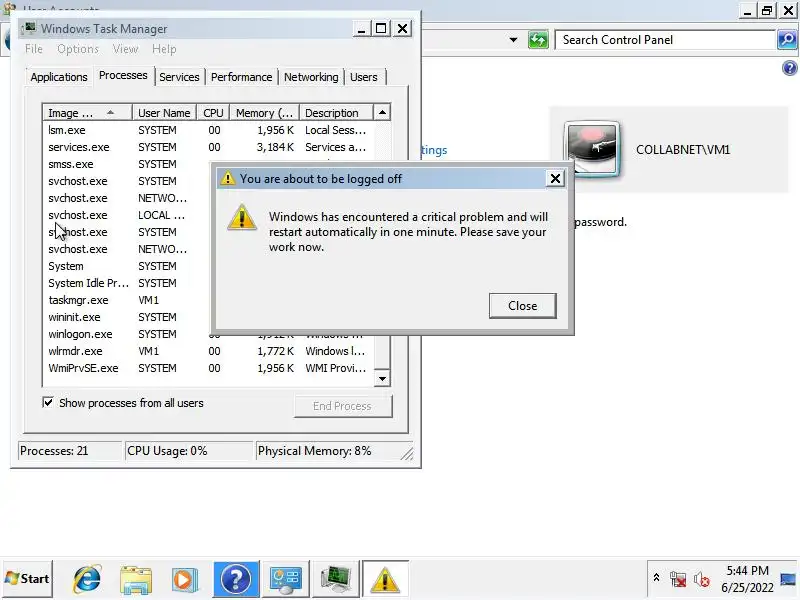Screen dimensions: 800x600
Task: Switch to the Performance tab
Action: click(241, 77)
